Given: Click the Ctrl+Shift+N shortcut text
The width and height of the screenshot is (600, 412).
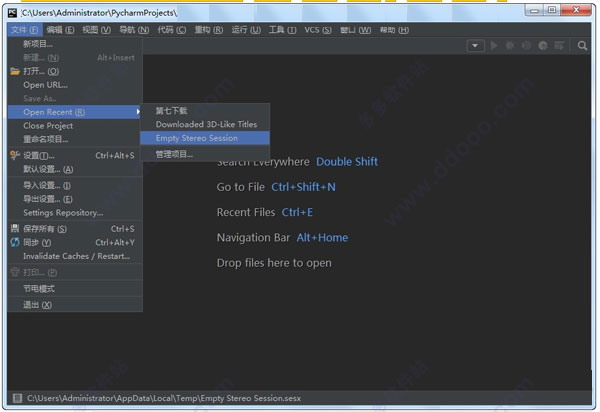Looking at the screenshot, I should point(303,187).
